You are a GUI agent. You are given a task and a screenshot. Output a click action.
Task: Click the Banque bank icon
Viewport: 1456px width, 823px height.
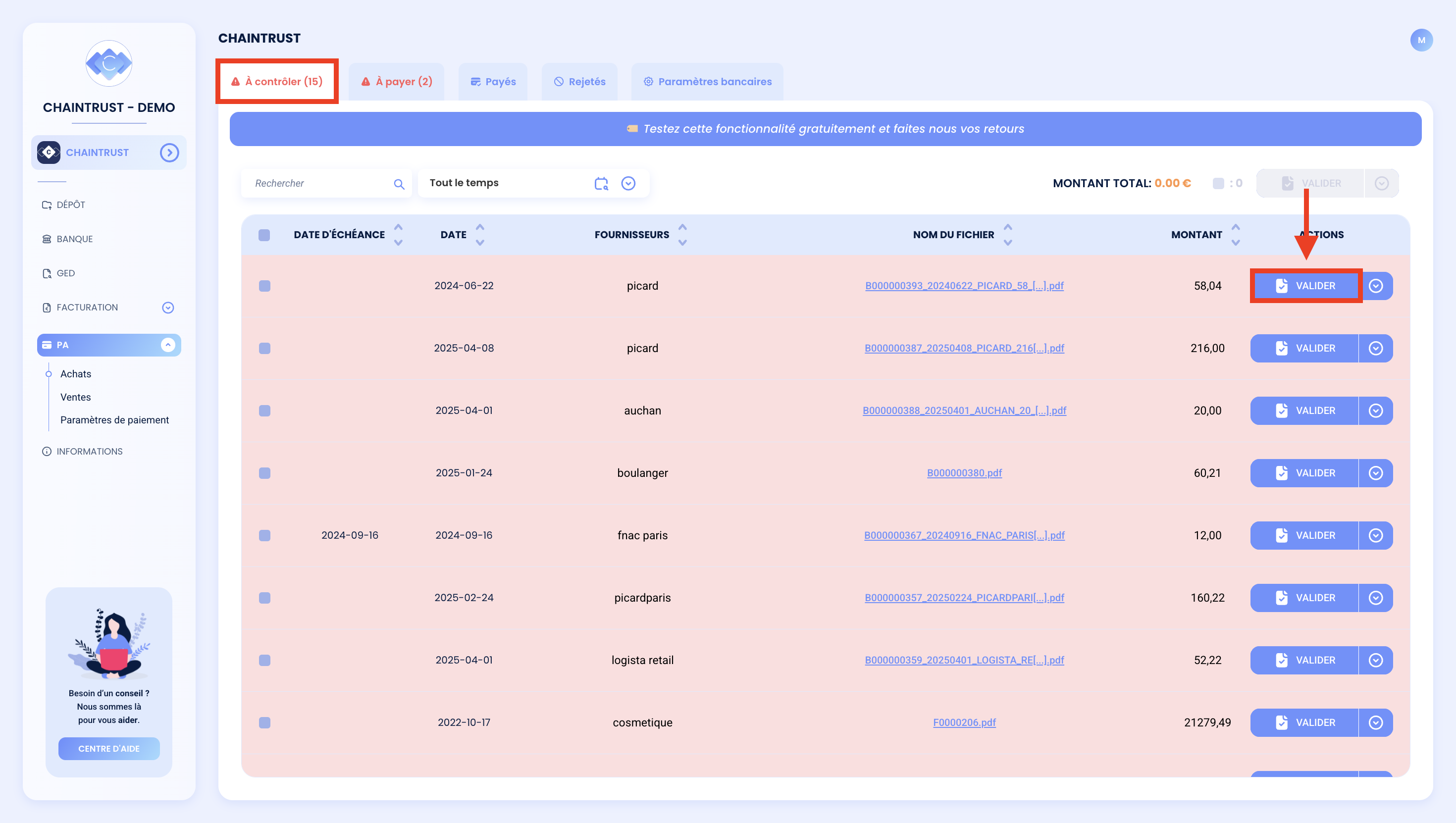47,239
